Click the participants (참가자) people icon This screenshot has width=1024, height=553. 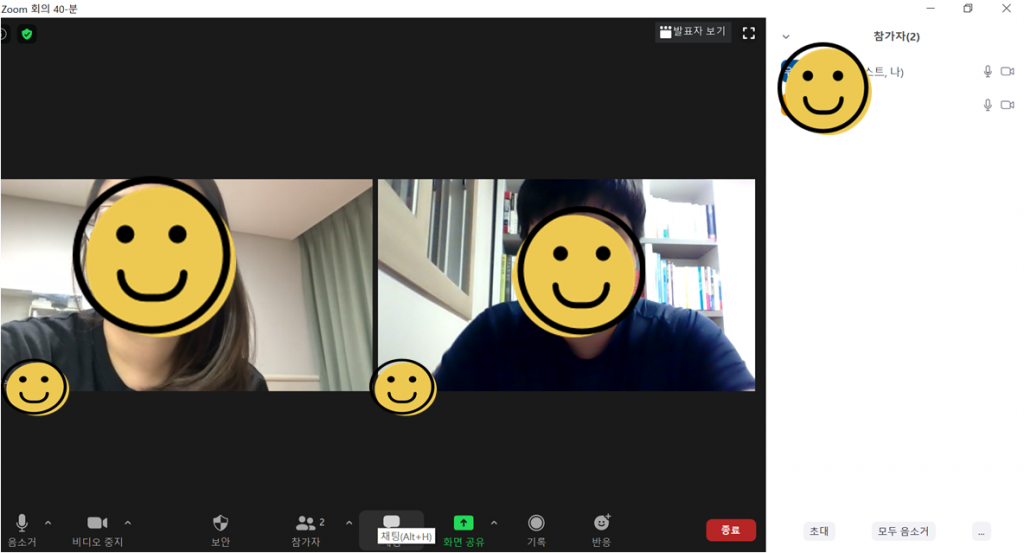(306, 523)
